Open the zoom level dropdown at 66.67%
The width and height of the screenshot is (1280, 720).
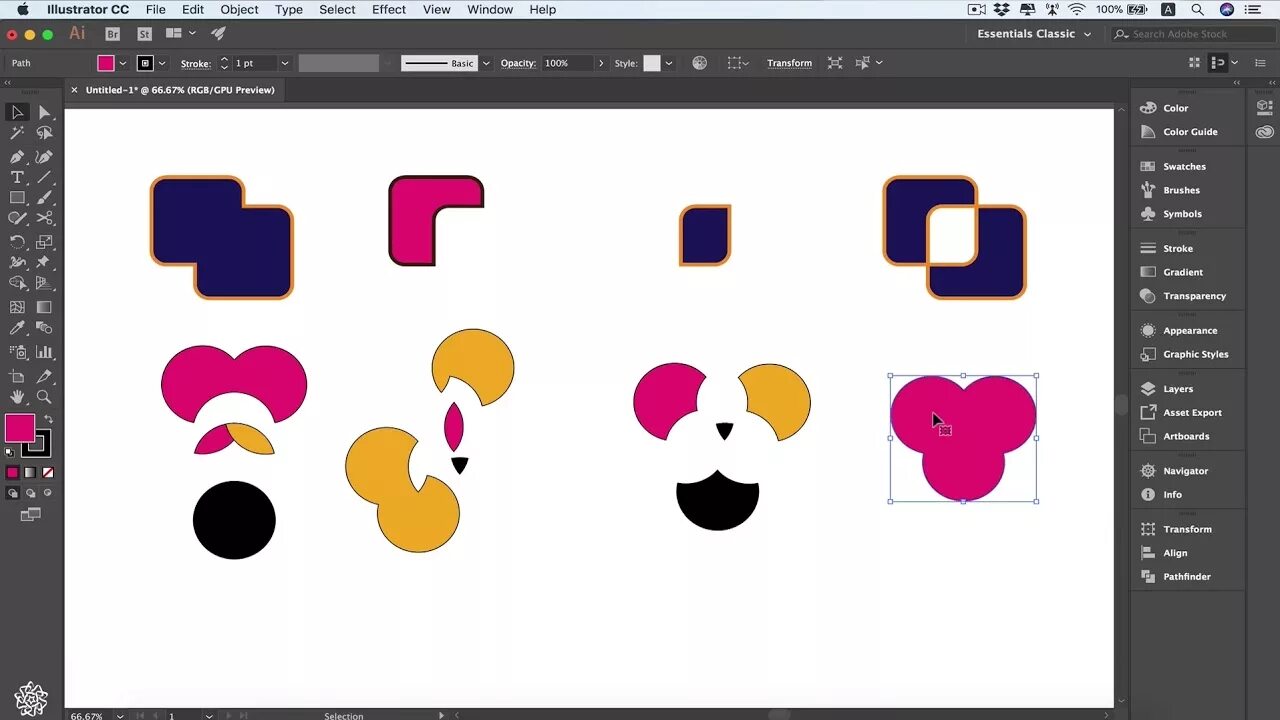120,715
